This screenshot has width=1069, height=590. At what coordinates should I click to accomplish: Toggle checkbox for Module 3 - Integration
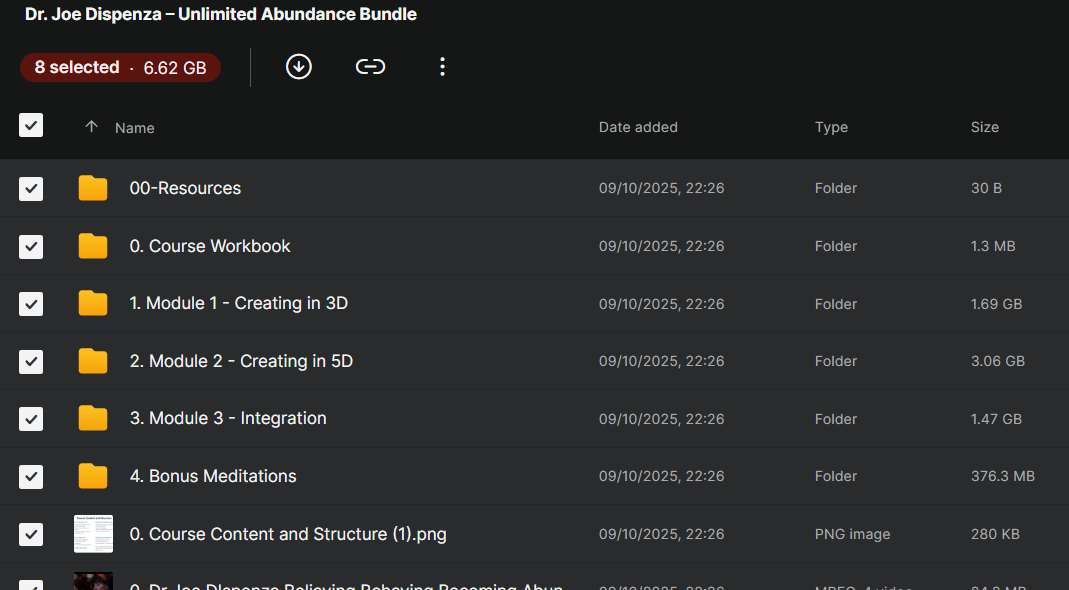pos(31,419)
